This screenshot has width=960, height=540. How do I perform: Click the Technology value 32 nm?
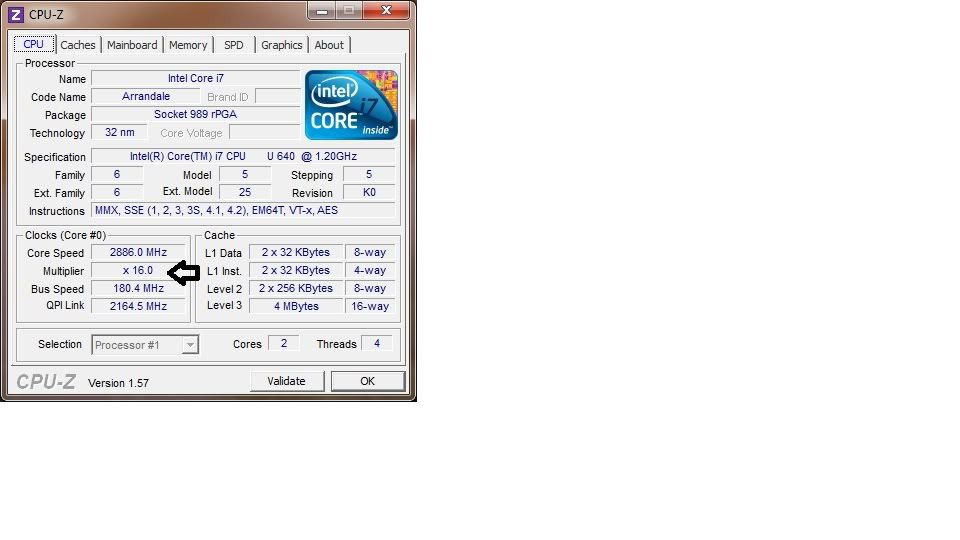[119, 132]
